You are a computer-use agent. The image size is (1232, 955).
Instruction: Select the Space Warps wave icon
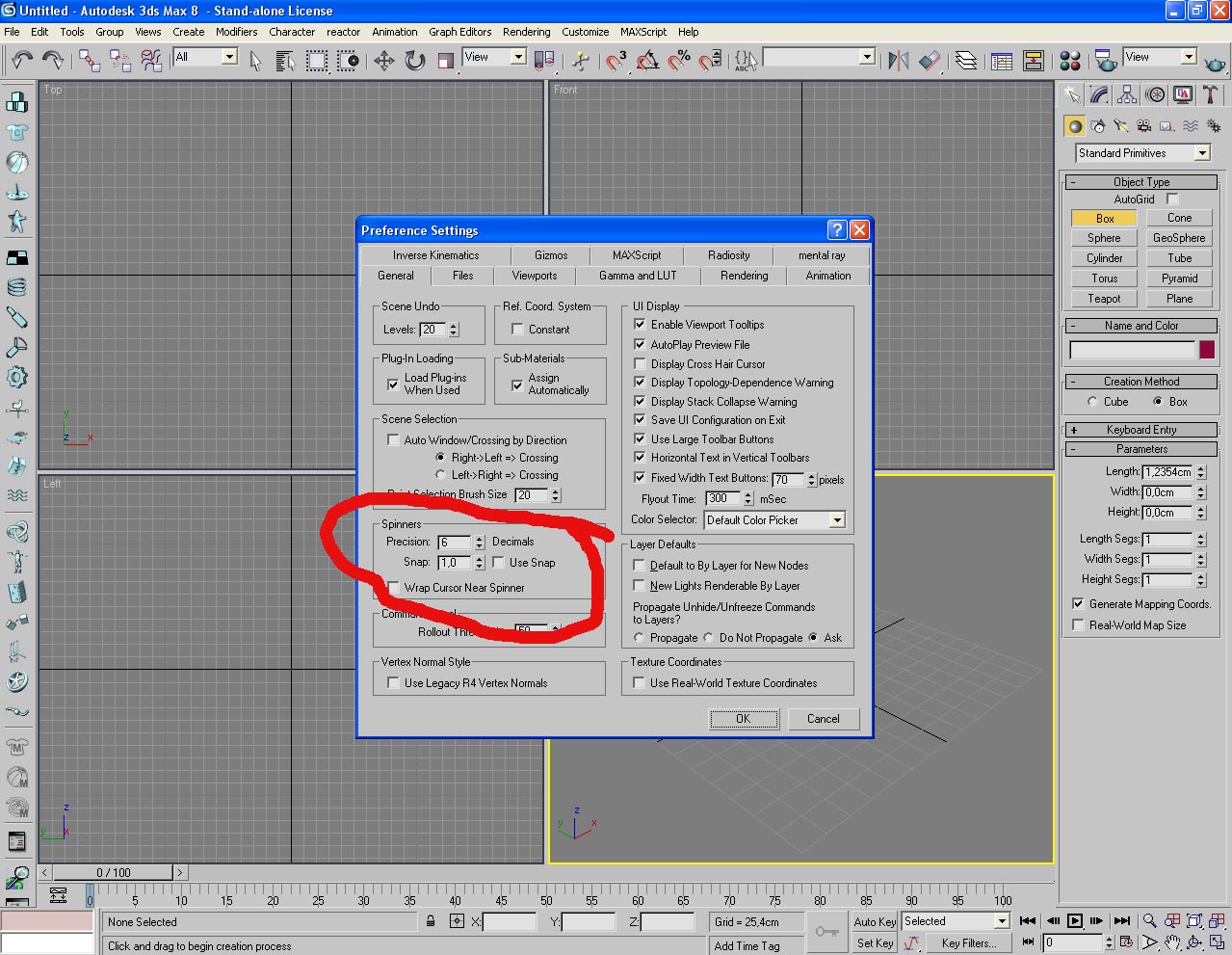click(x=1191, y=126)
